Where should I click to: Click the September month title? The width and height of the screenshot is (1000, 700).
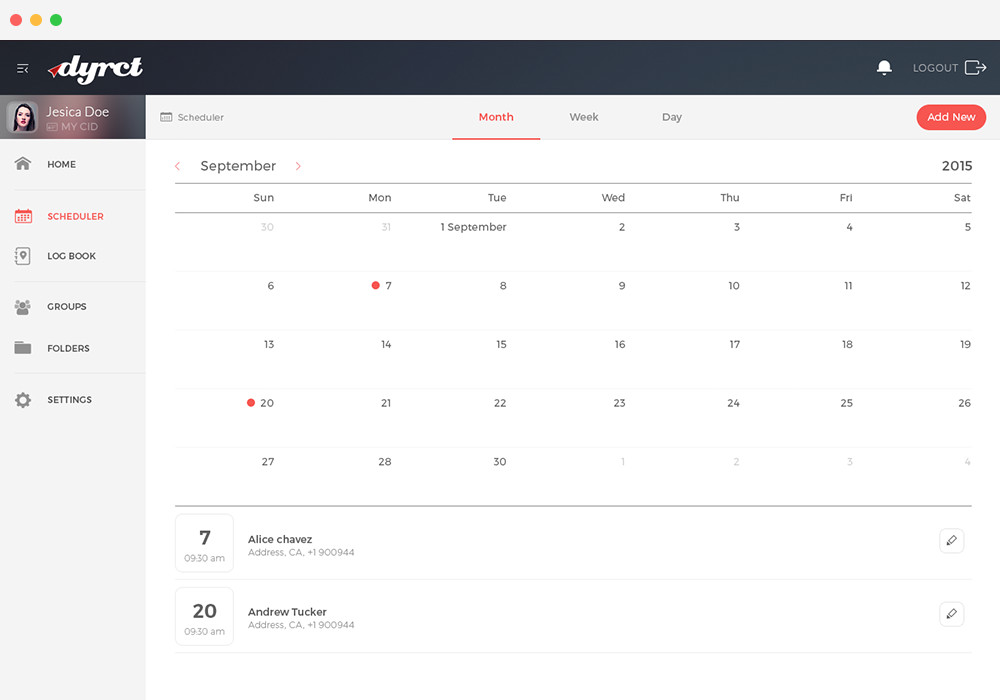coord(238,166)
